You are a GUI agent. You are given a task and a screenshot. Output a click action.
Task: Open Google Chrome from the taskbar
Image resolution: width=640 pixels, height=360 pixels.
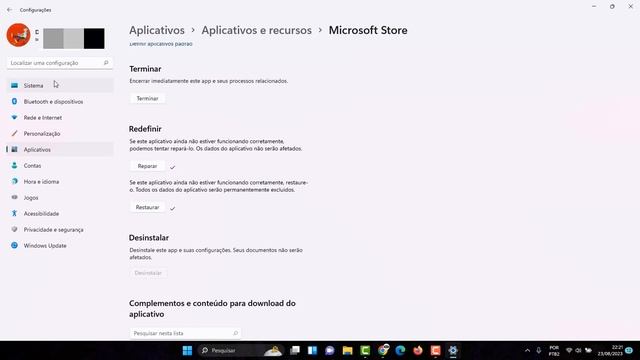(x=383, y=351)
